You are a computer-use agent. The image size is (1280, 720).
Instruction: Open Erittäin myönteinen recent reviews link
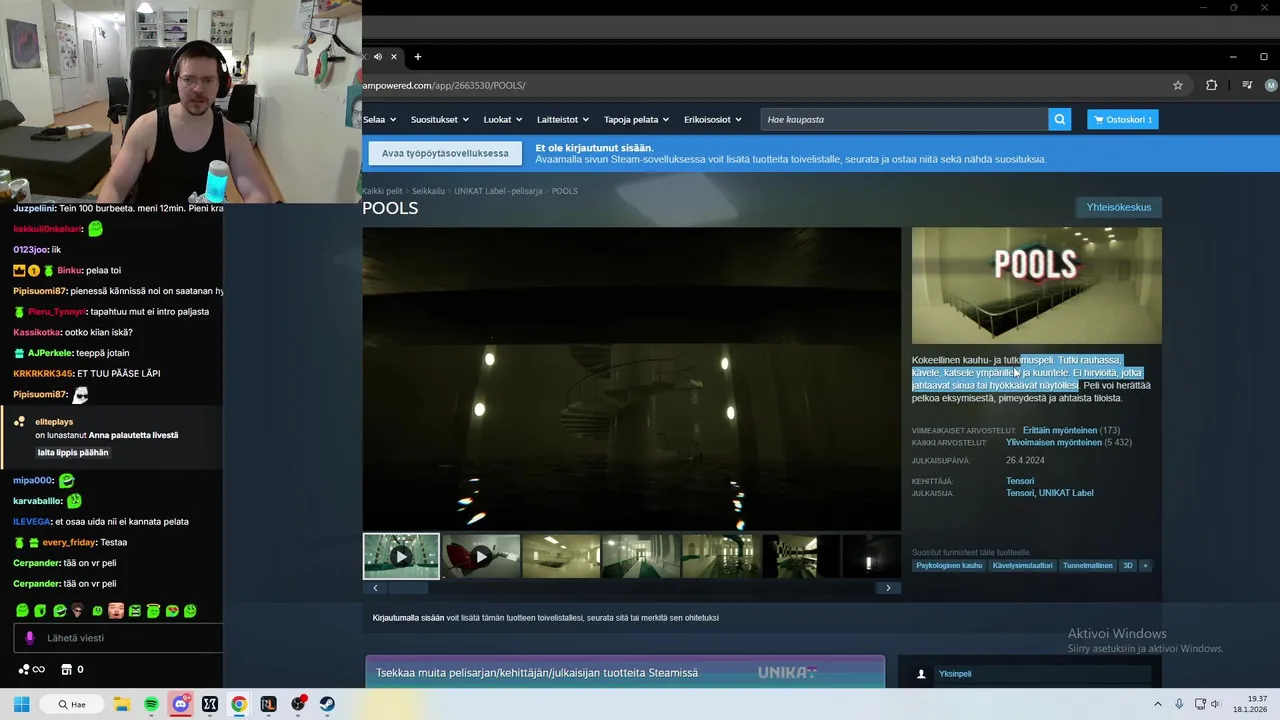click(x=1060, y=430)
